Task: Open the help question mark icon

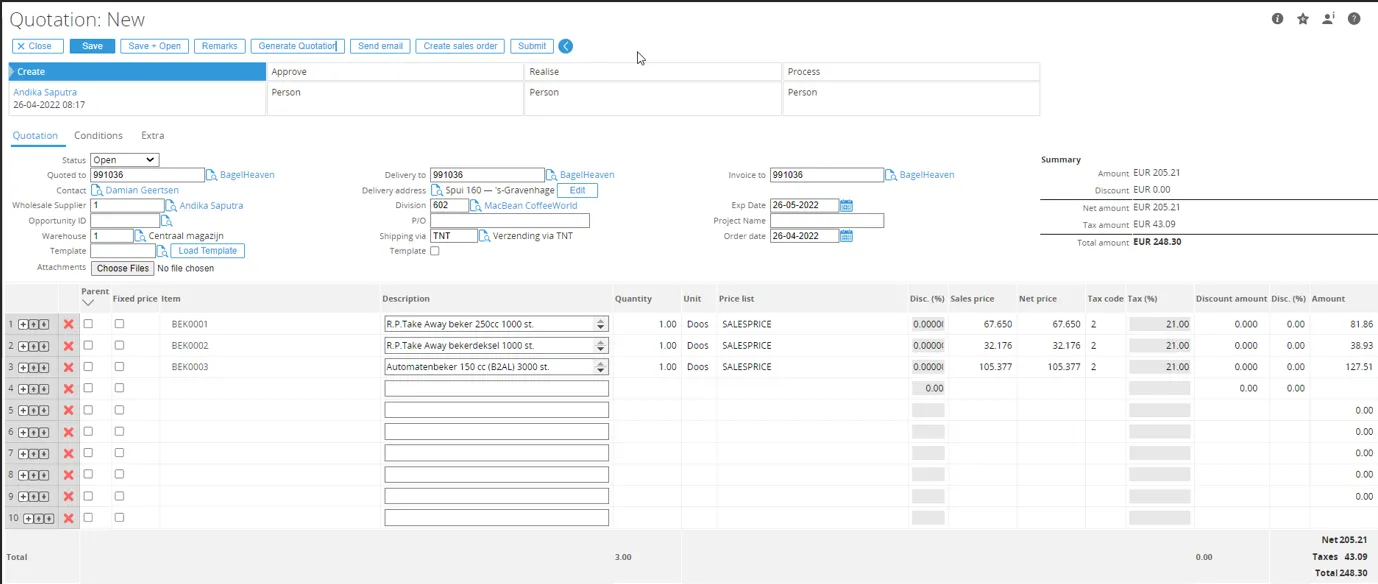Action: point(1354,19)
